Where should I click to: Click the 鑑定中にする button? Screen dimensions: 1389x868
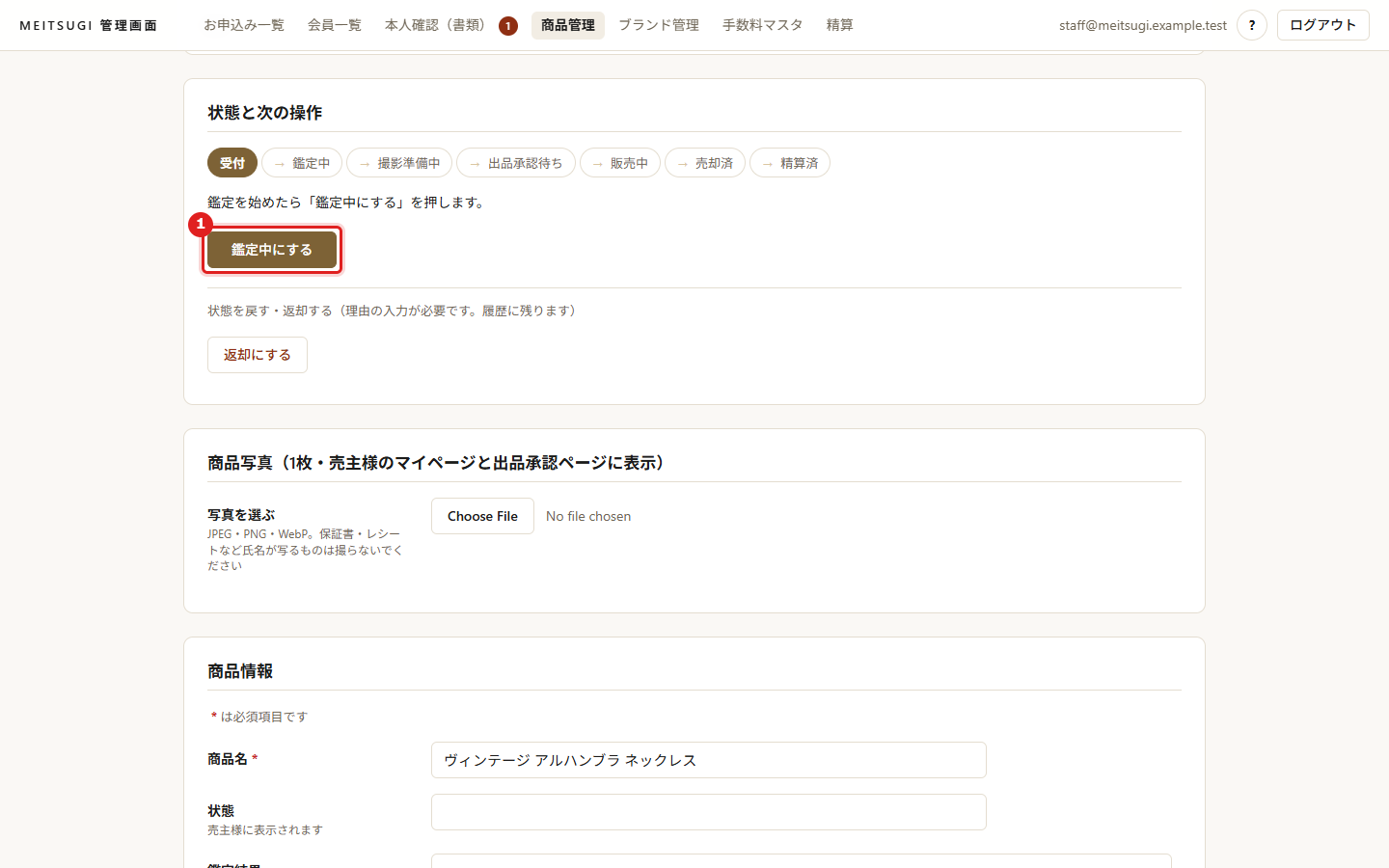point(272,250)
